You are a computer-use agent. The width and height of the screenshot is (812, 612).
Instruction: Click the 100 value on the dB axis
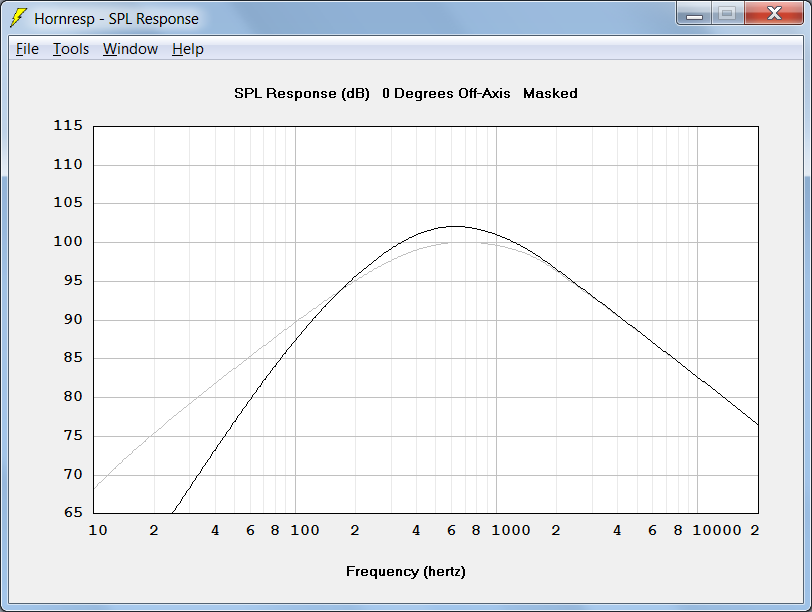pyautogui.click(x=68, y=241)
